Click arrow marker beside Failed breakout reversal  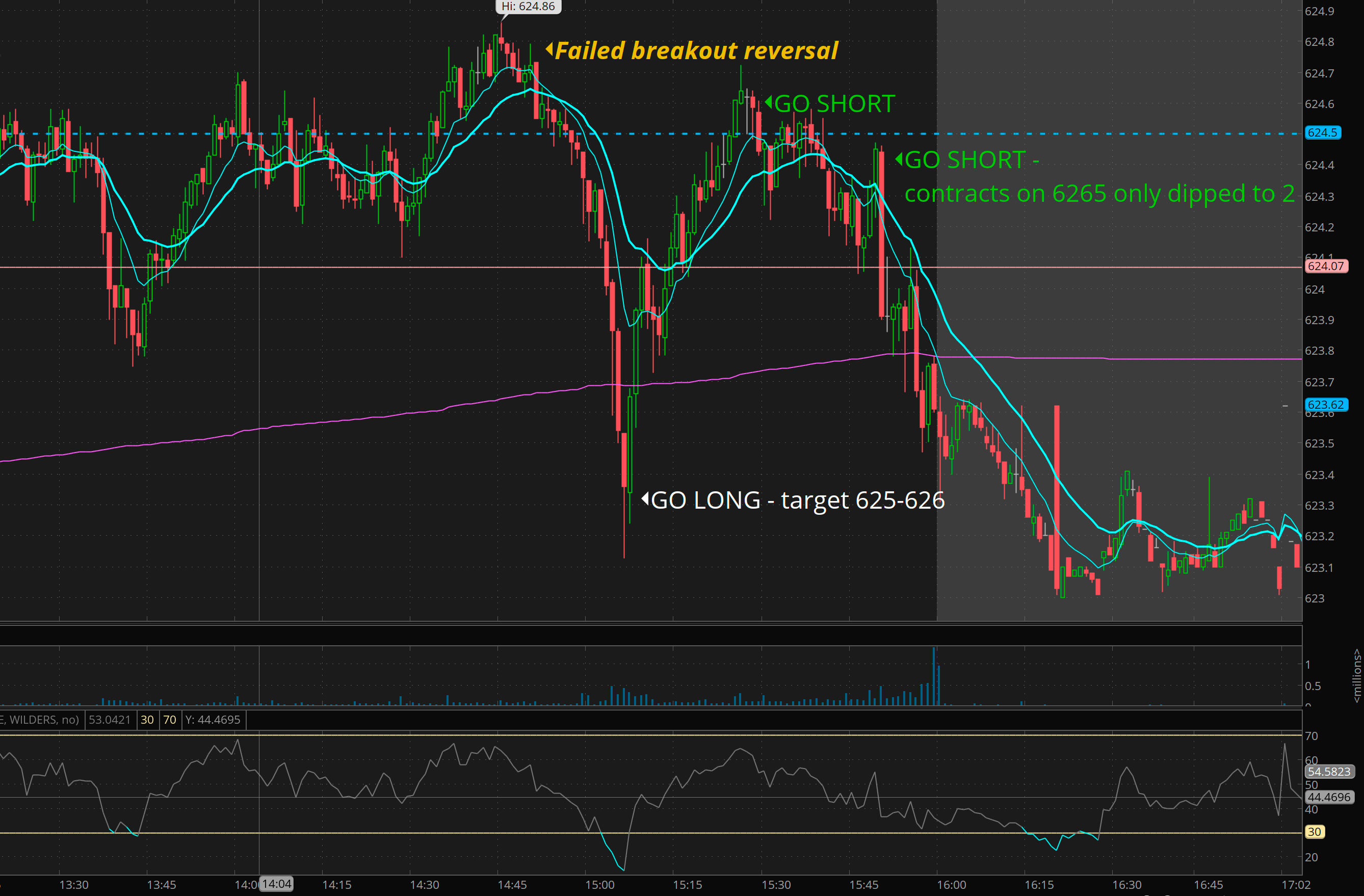549,49
